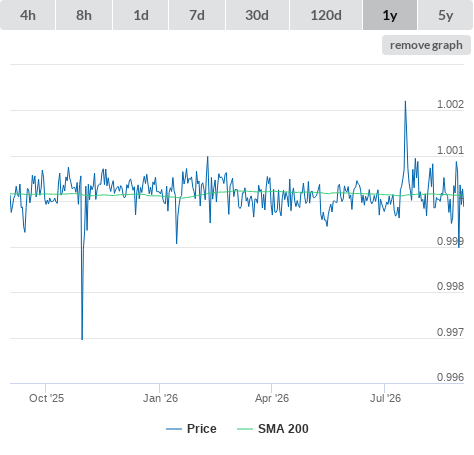Screen dimensions: 474x455
Task: Click the Jan '26 axis tick label
Action: [160, 398]
